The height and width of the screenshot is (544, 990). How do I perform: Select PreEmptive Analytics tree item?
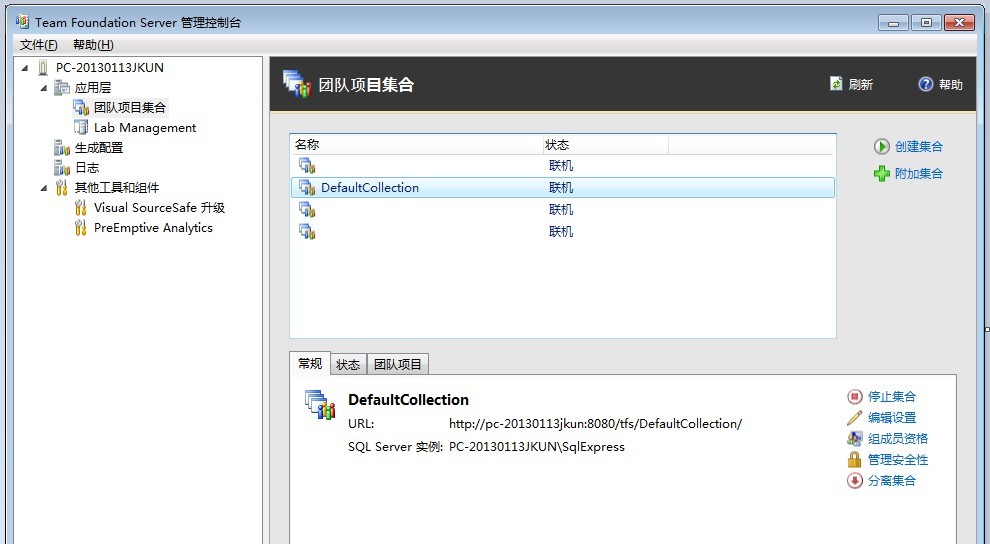pos(153,228)
